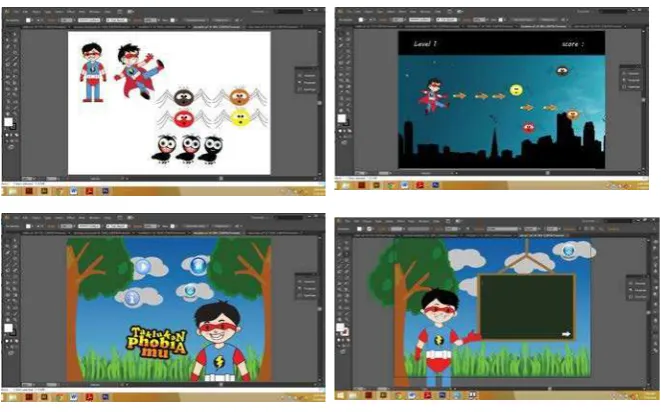Click the 'Level 1' text in game scene

click(x=425, y=43)
